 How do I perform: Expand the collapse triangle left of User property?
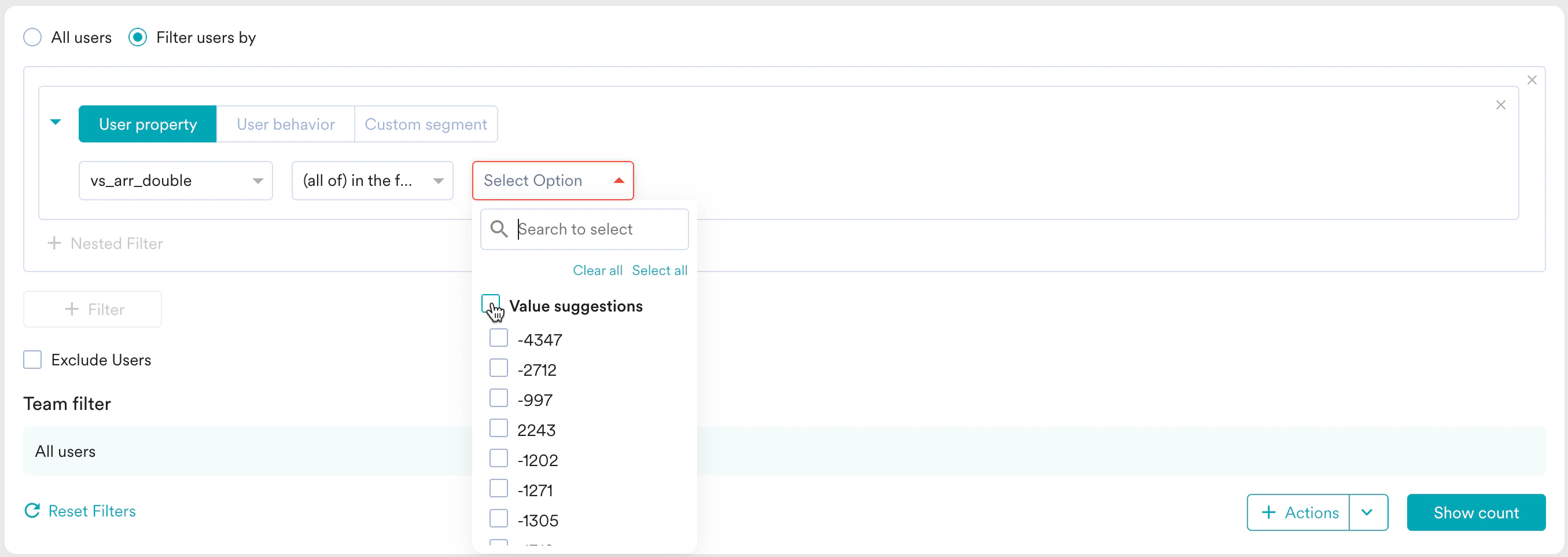[56, 122]
